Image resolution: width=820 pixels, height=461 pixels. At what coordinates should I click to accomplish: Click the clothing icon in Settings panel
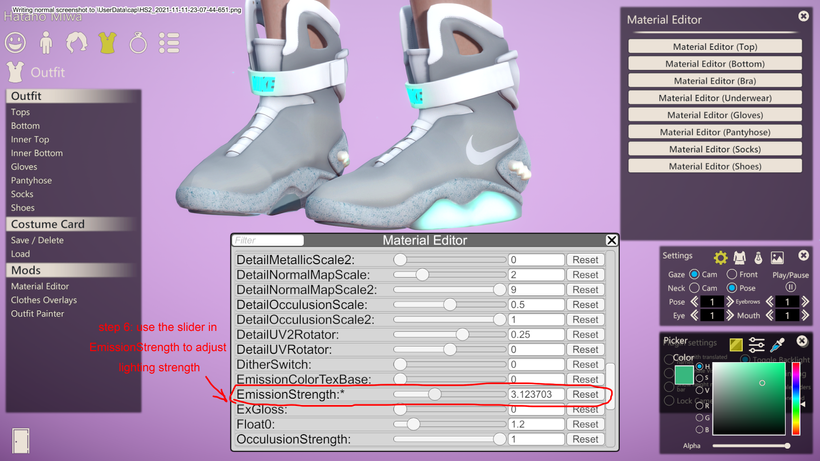click(x=739, y=257)
